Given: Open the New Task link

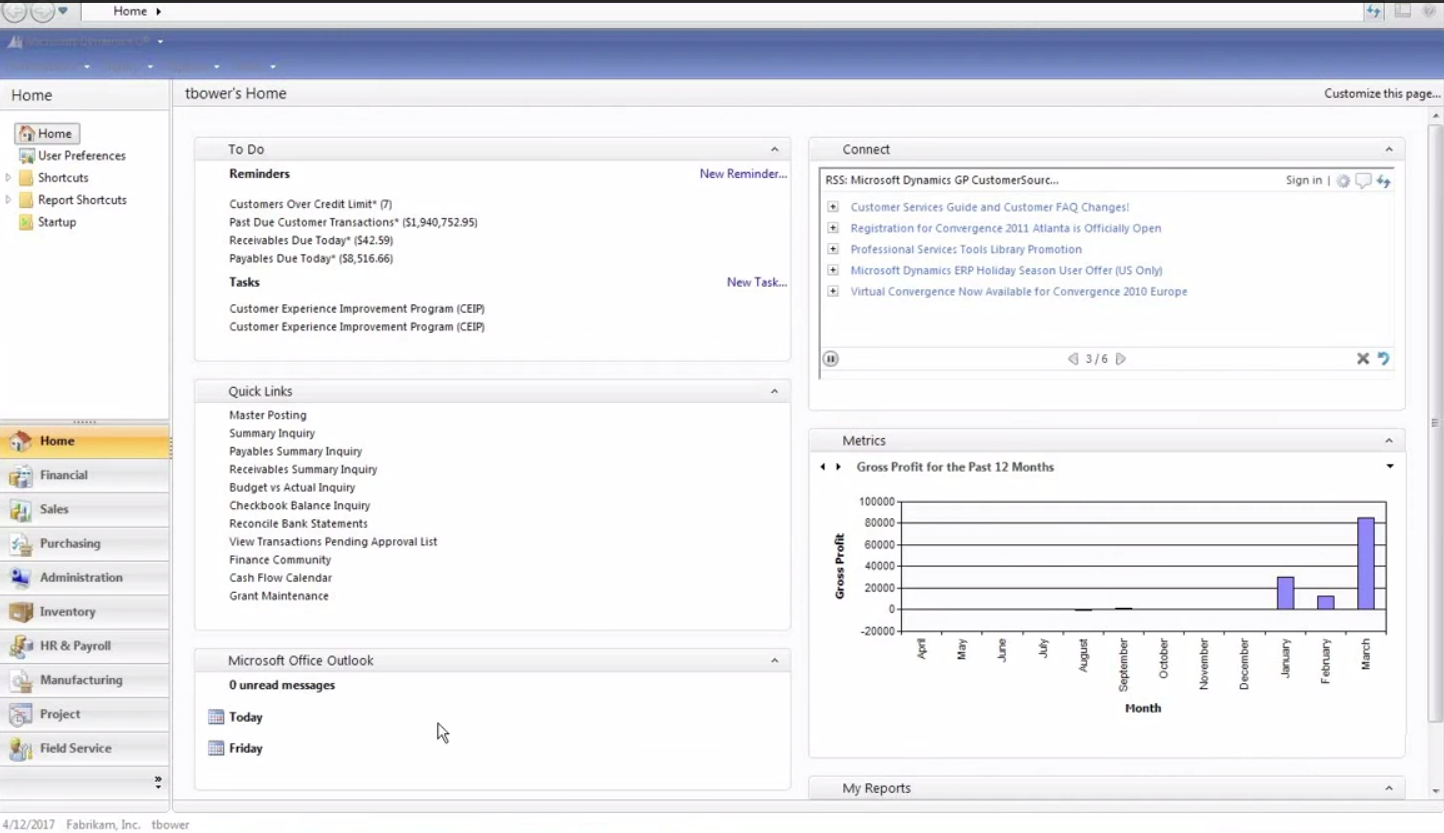Looking at the screenshot, I should click(x=756, y=282).
